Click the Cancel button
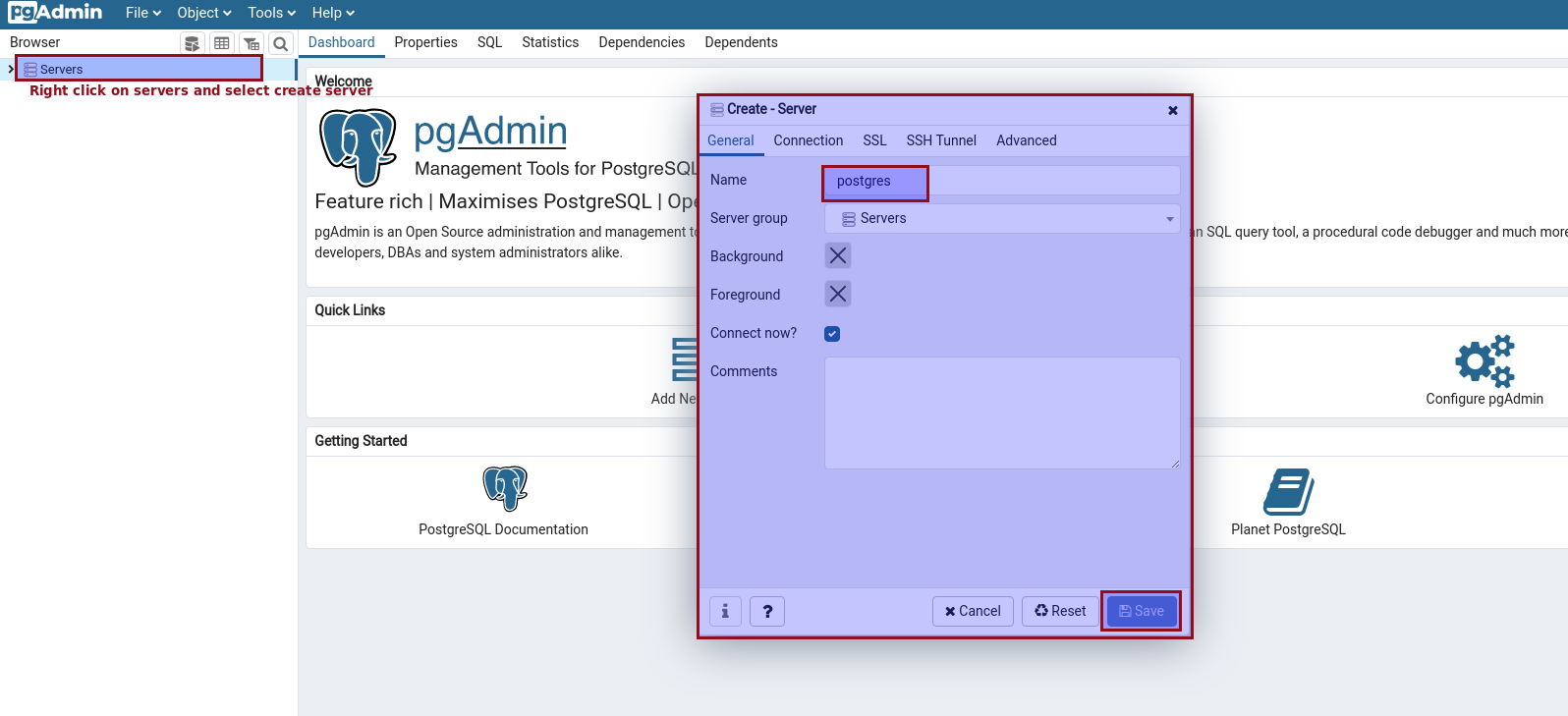 [x=973, y=611]
